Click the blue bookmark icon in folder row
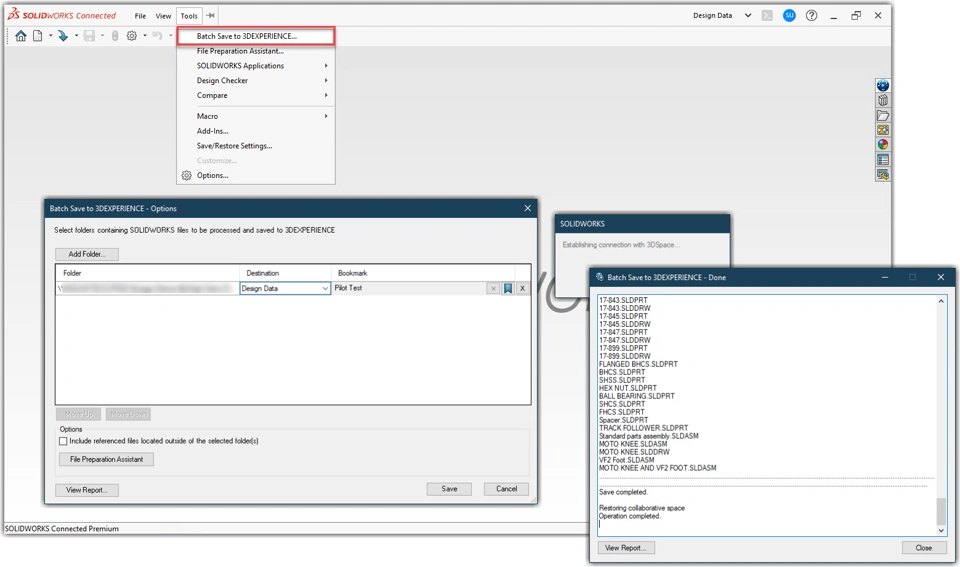960x567 pixels. pyautogui.click(x=508, y=288)
